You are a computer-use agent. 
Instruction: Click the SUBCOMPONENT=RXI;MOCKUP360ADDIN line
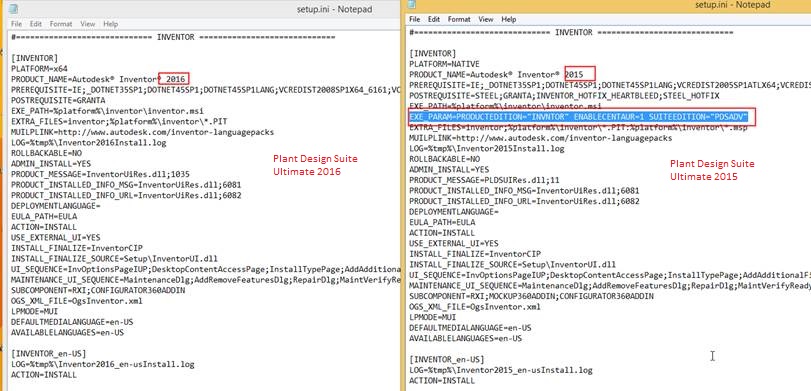(531, 296)
